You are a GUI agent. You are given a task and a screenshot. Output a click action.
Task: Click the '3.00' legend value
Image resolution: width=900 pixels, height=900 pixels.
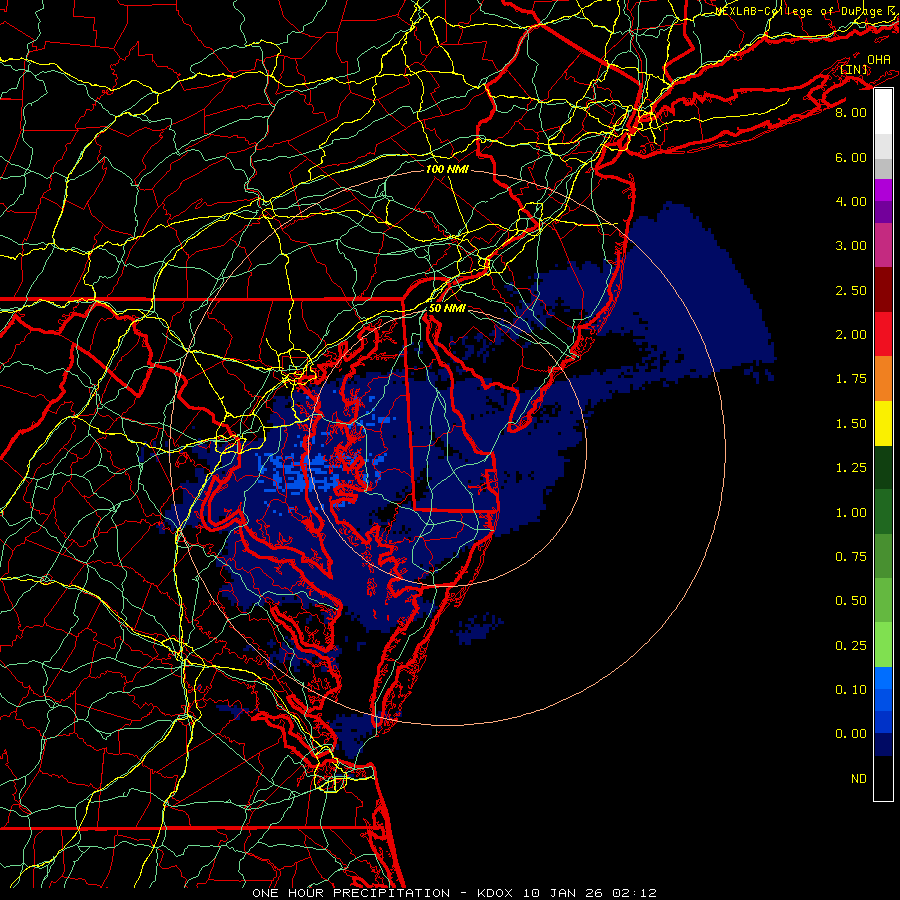click(x=851, y=246)
